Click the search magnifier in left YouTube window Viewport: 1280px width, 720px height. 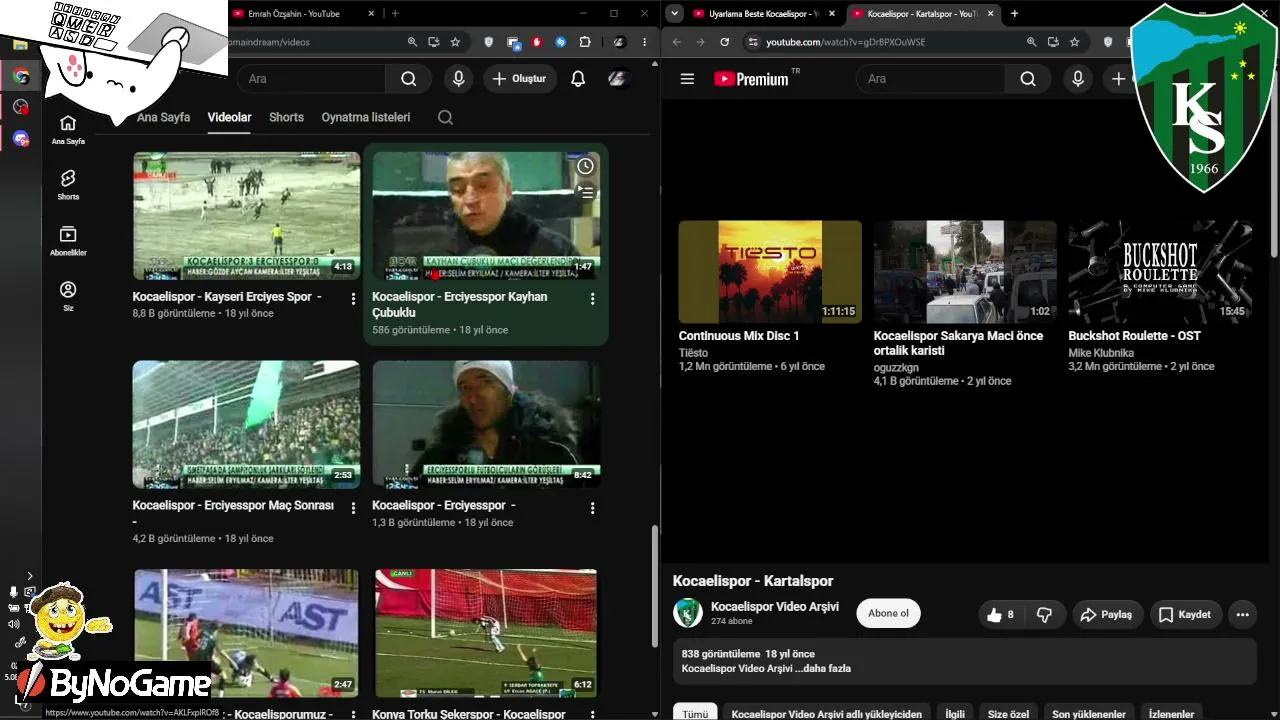click(409, 79)
